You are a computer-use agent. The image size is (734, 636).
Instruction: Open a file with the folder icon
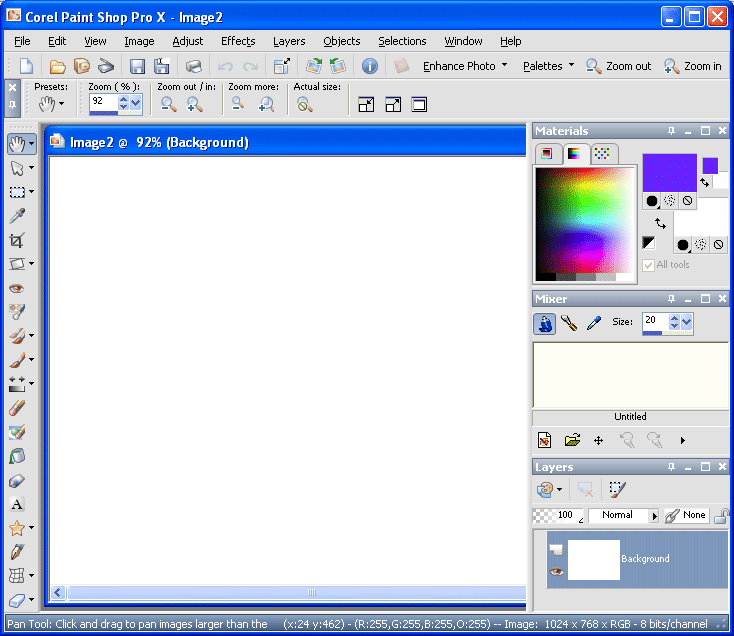(x=57, y=66)
